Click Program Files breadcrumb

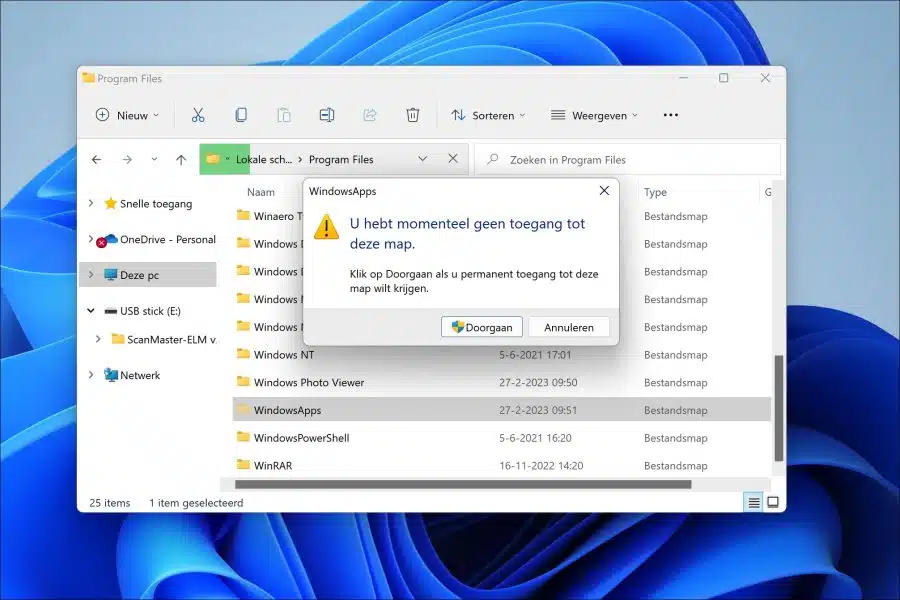click(341, 160)
